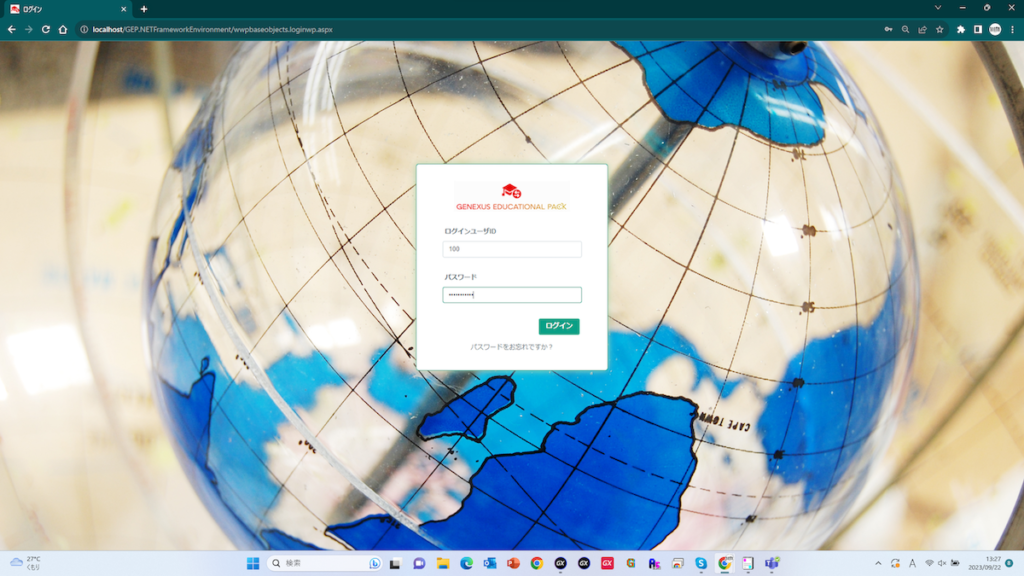Image resolution: width=1024 pixels, height=576 pixels.
Task: Open File Explorer from the taskbar
Action: 443,563
